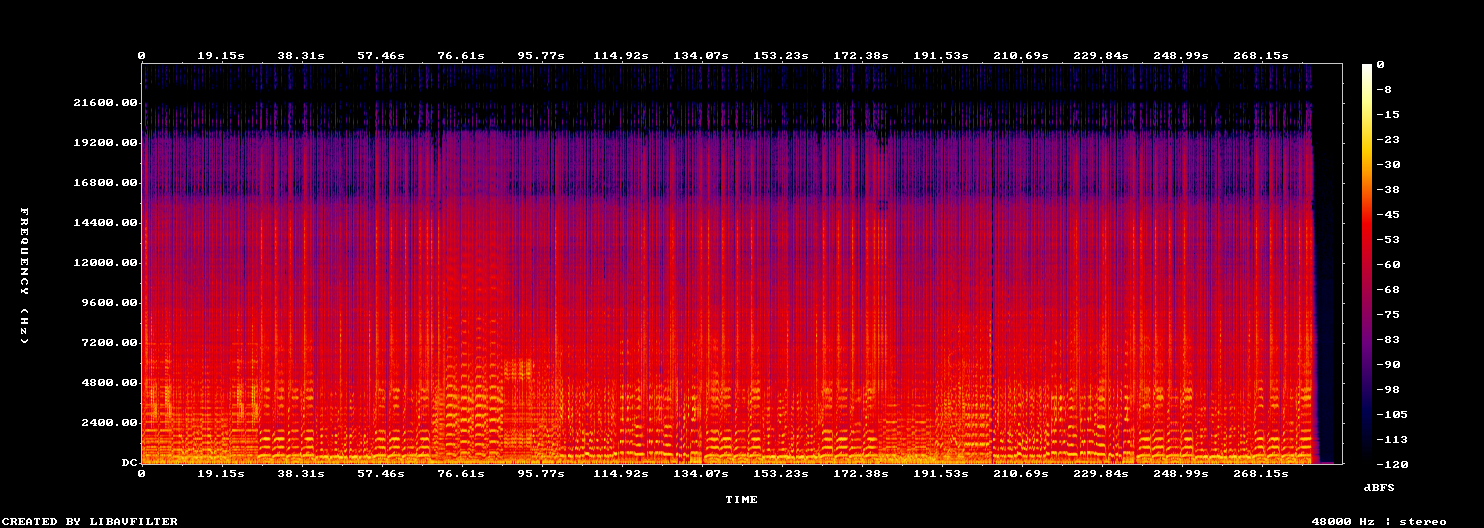Click the CREATED BY LIBAVFILTER text
The width and height of the screenshot is (1484, 528).
tap(90, 521)
